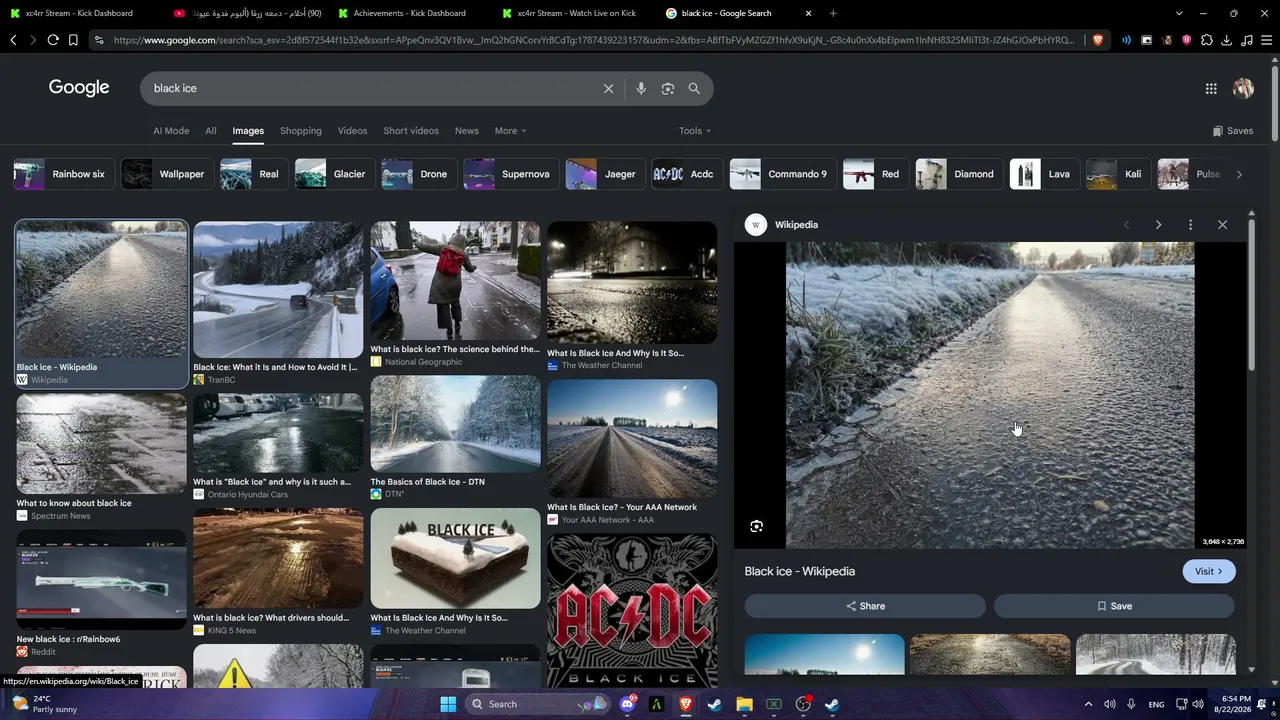This screenshot has width=1280, height=720.
Task: Switch to the xc4rr Stream Kick Dashboard browser tab
Action: (x=80, y=13)
